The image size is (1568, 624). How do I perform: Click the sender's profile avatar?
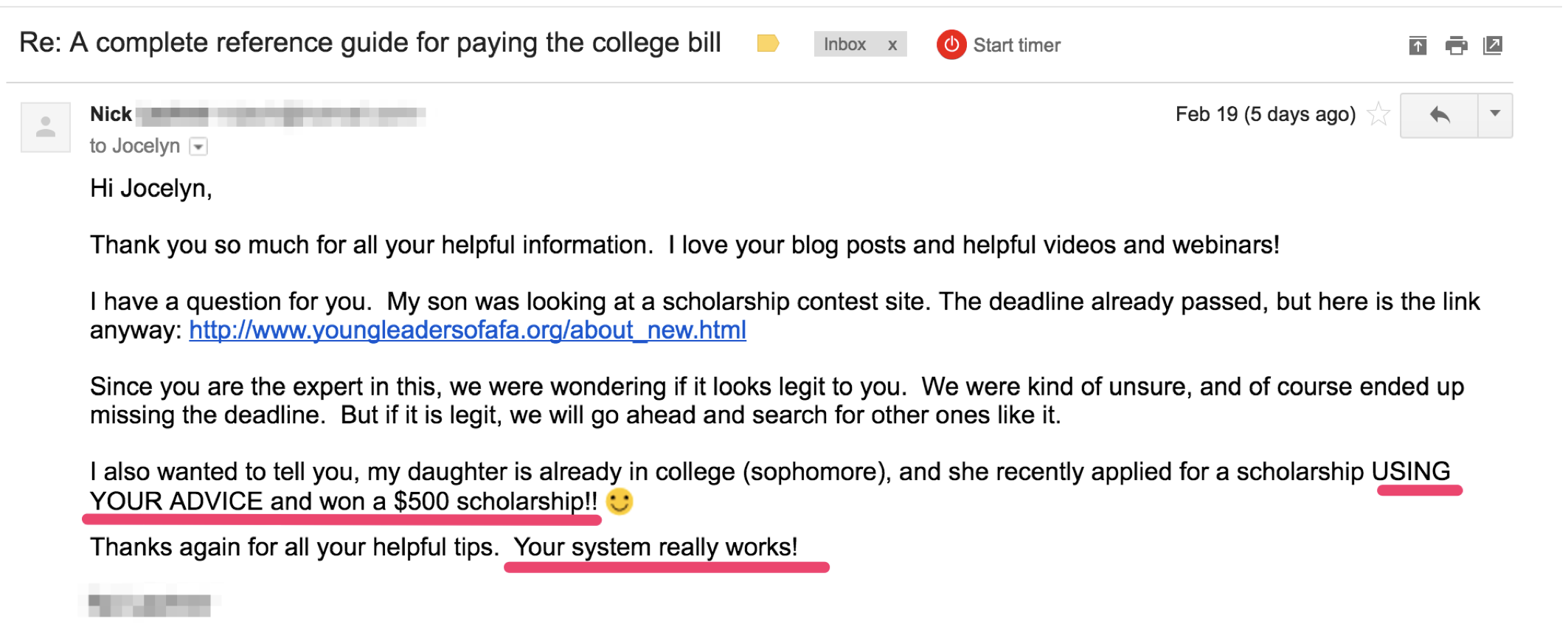tap(46, 127)
